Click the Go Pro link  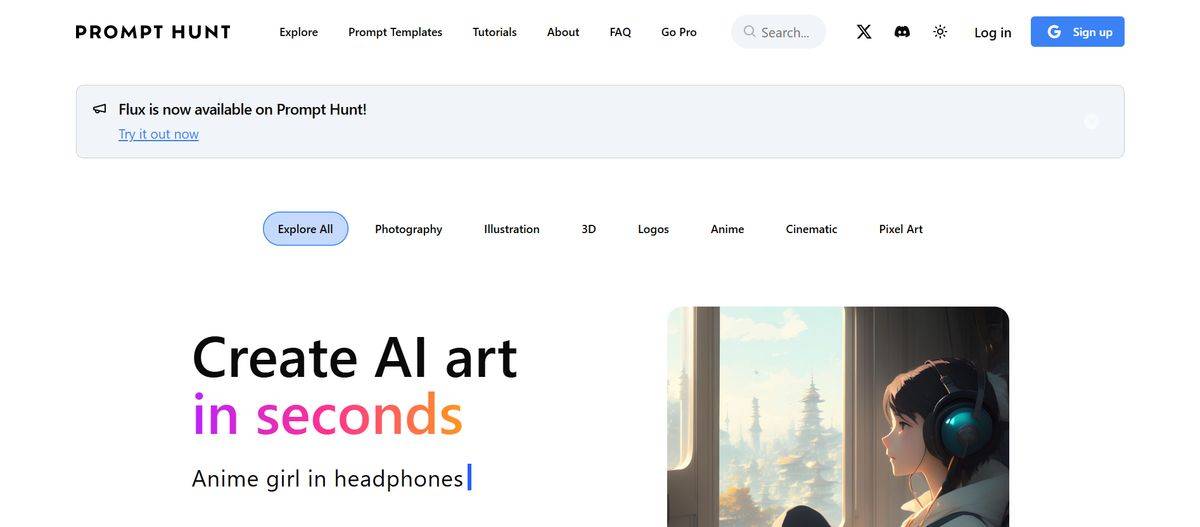tap(679, 32)
